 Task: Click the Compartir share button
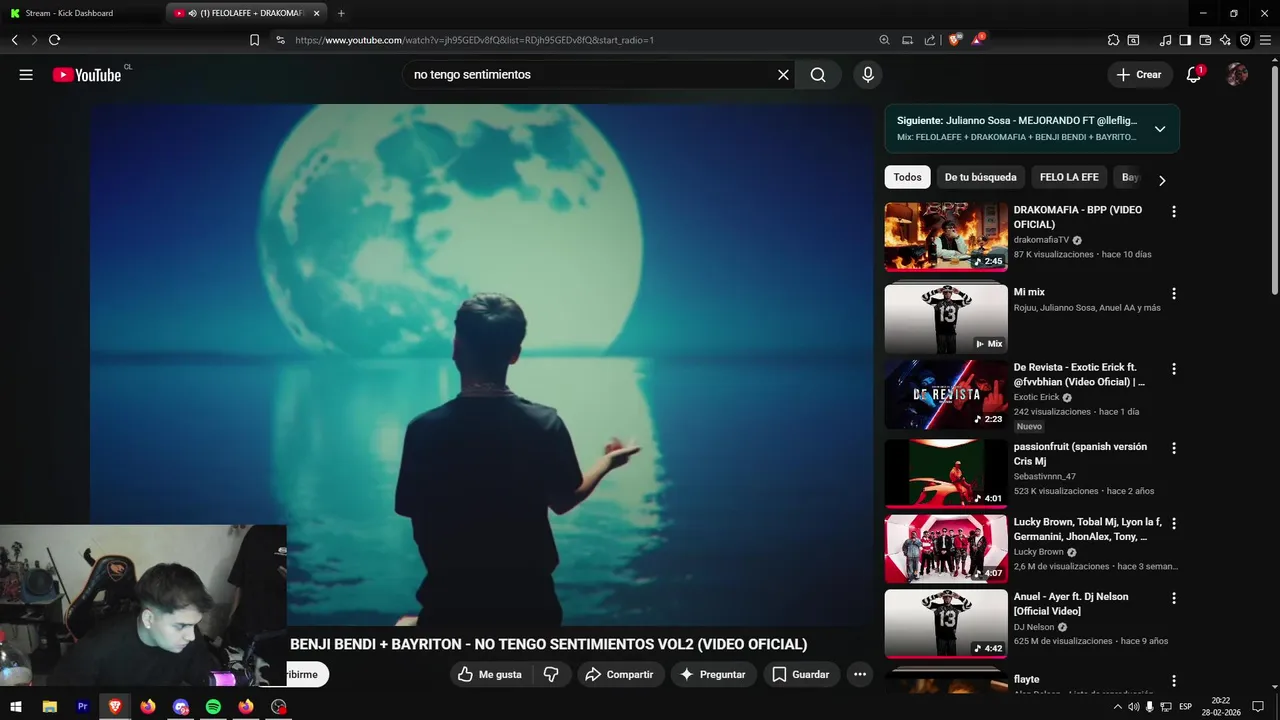pos(619,675)
